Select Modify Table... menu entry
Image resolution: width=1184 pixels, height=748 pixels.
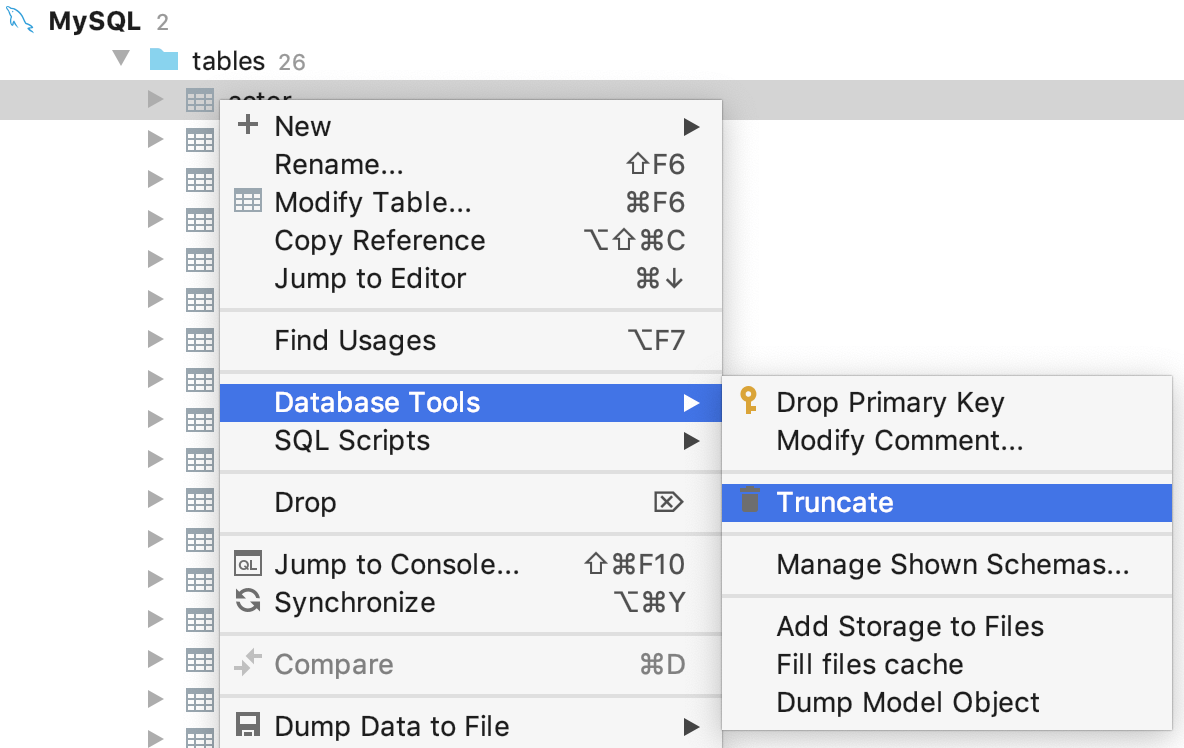[x=470, y=202]
